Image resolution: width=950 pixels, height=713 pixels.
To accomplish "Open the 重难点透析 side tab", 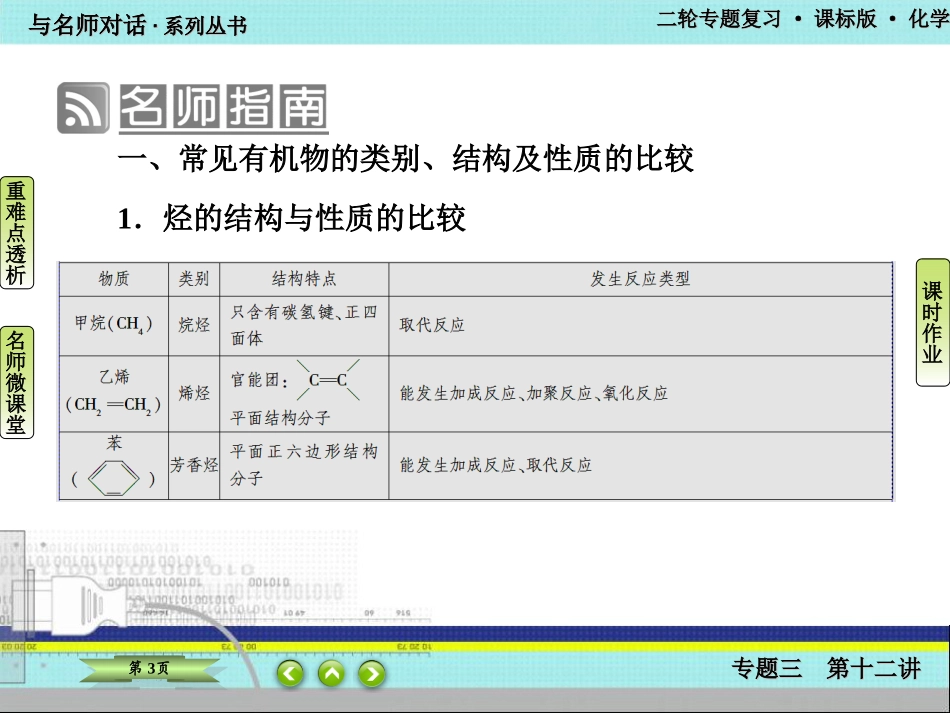I will pos(16,233).
